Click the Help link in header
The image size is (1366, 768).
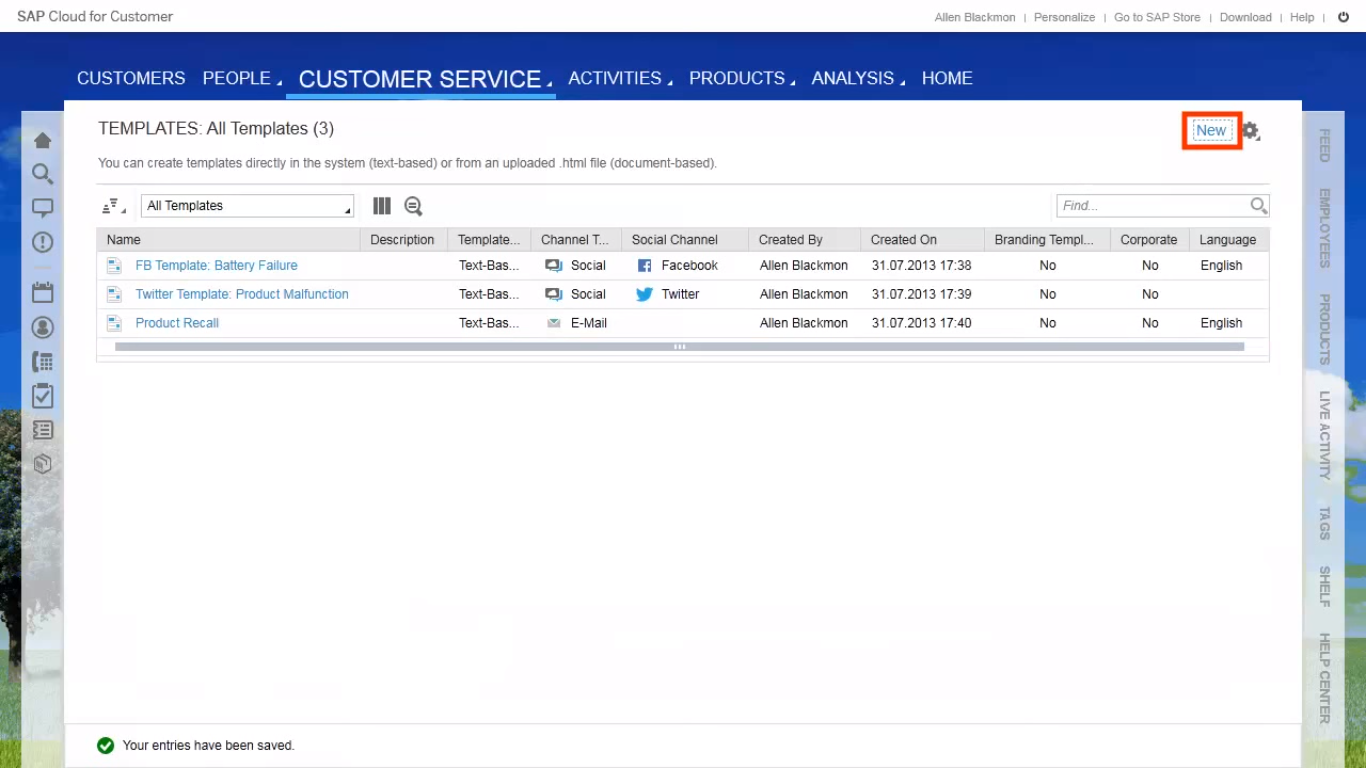tap(1302, 17)
